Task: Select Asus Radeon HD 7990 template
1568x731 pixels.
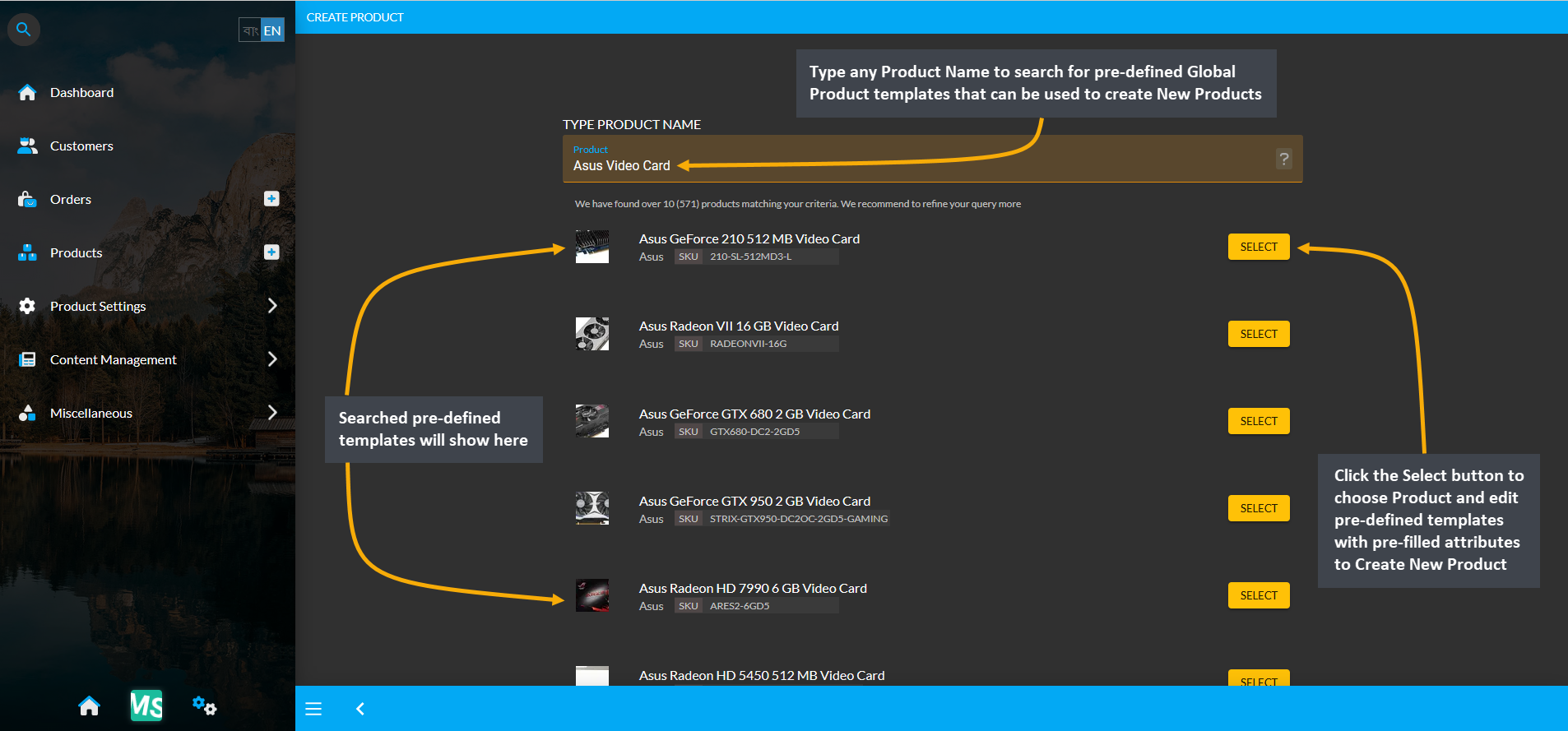Action: coord(1259,595)
